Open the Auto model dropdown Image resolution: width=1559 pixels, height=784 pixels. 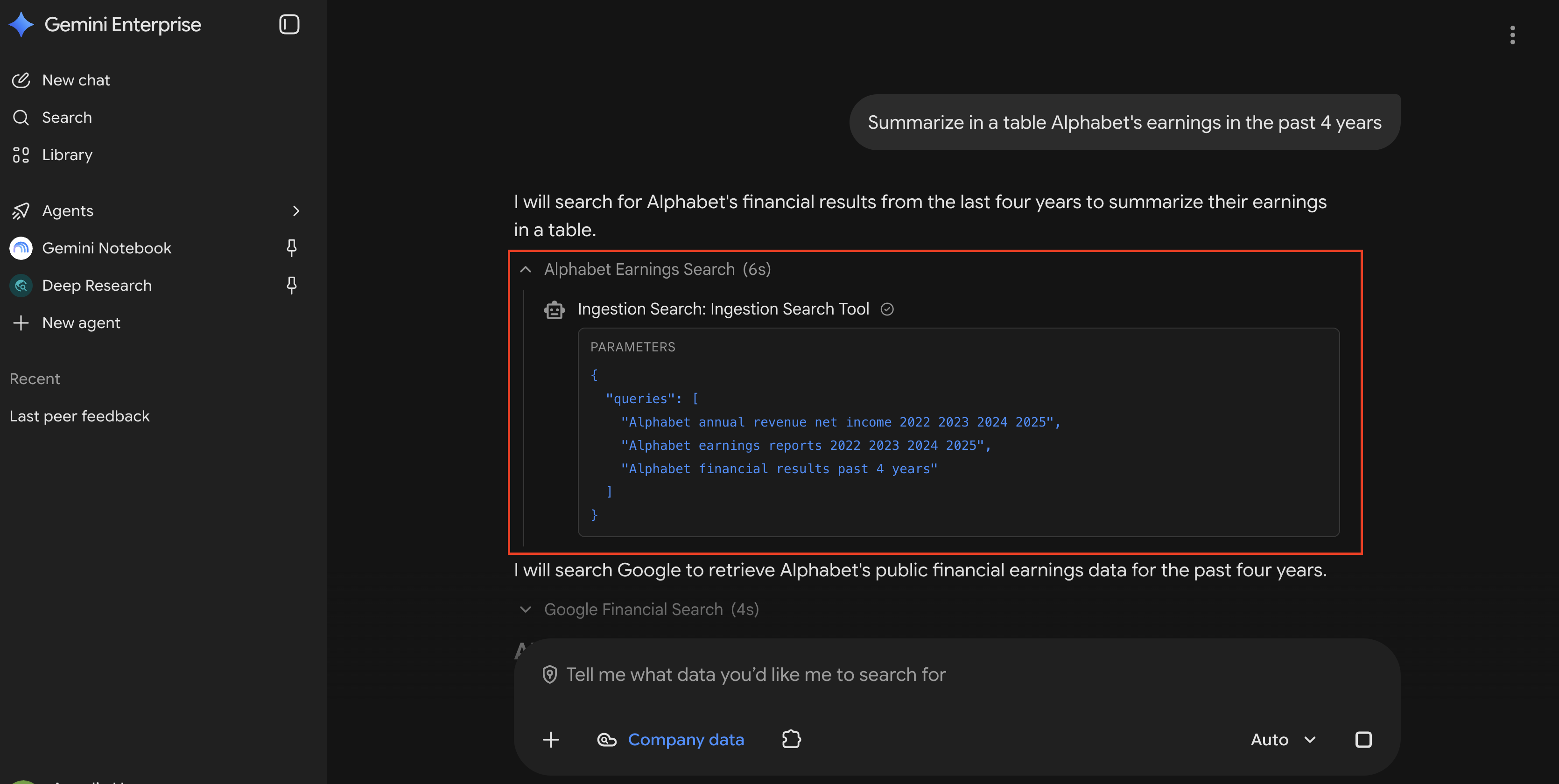[x=1283, y=740]
